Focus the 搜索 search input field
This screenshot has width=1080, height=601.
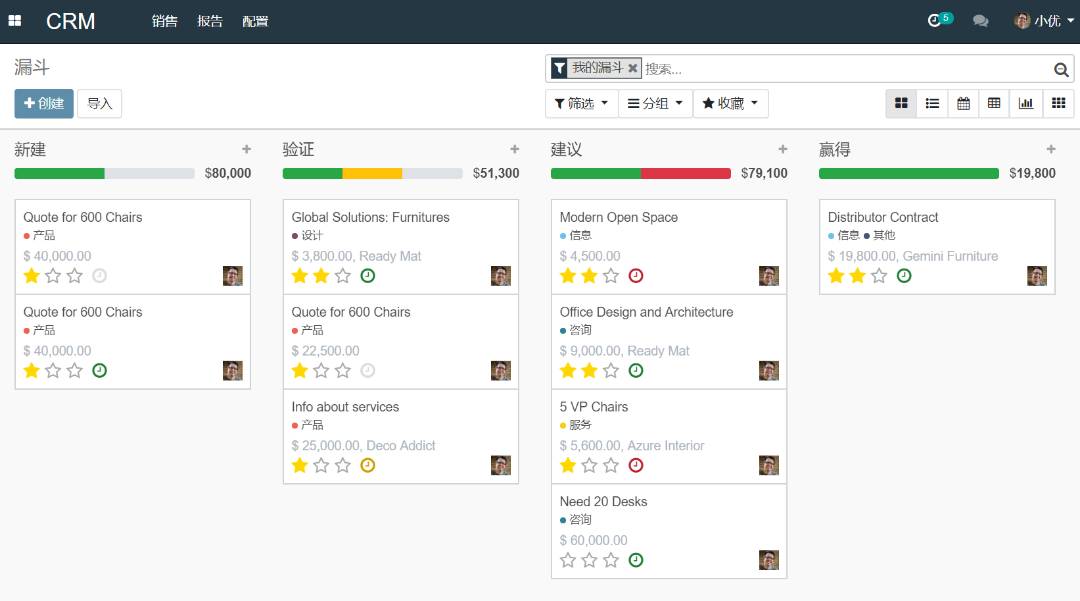pos(846,69)
